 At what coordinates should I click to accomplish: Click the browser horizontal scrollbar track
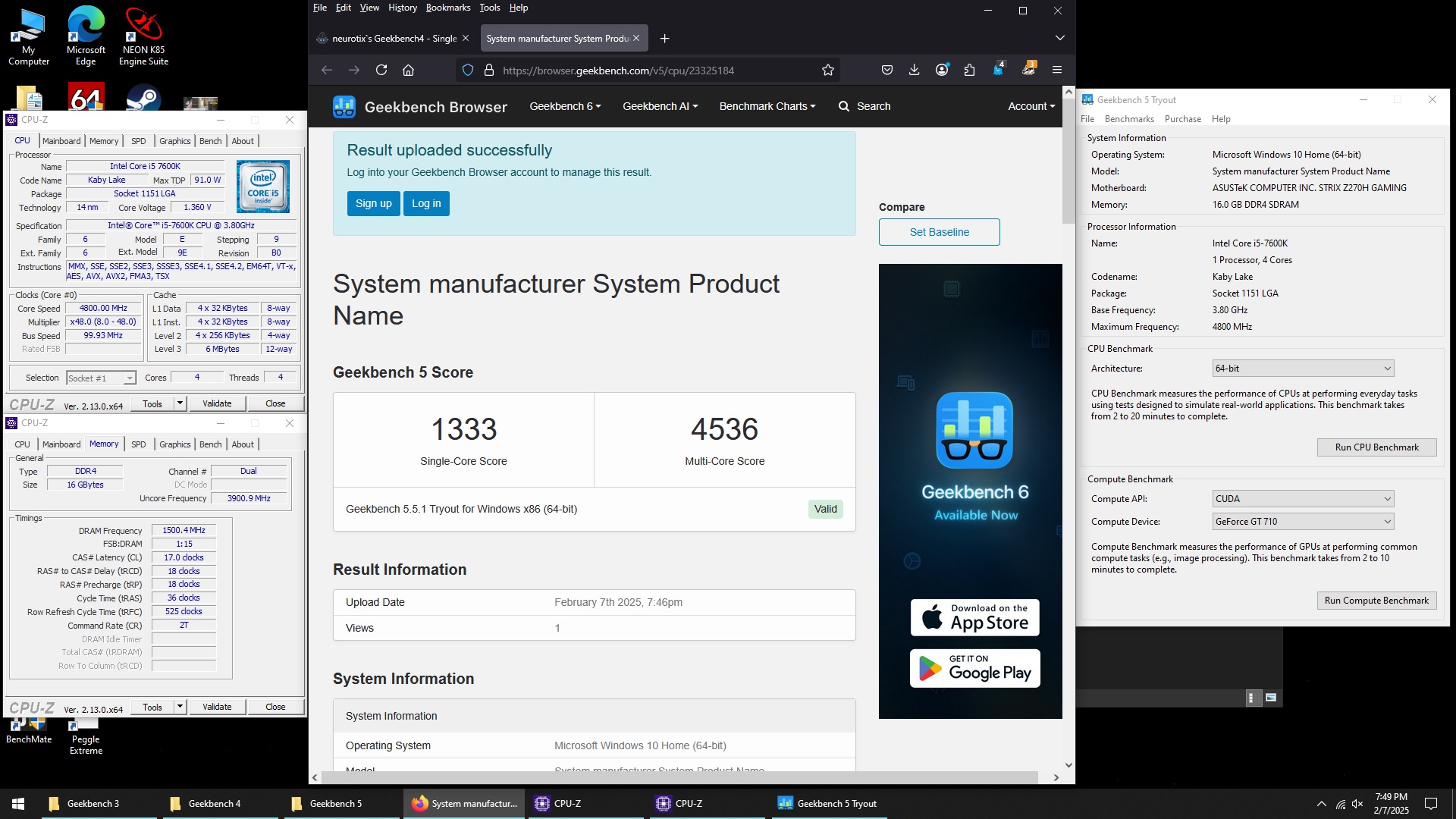point(679,777)
